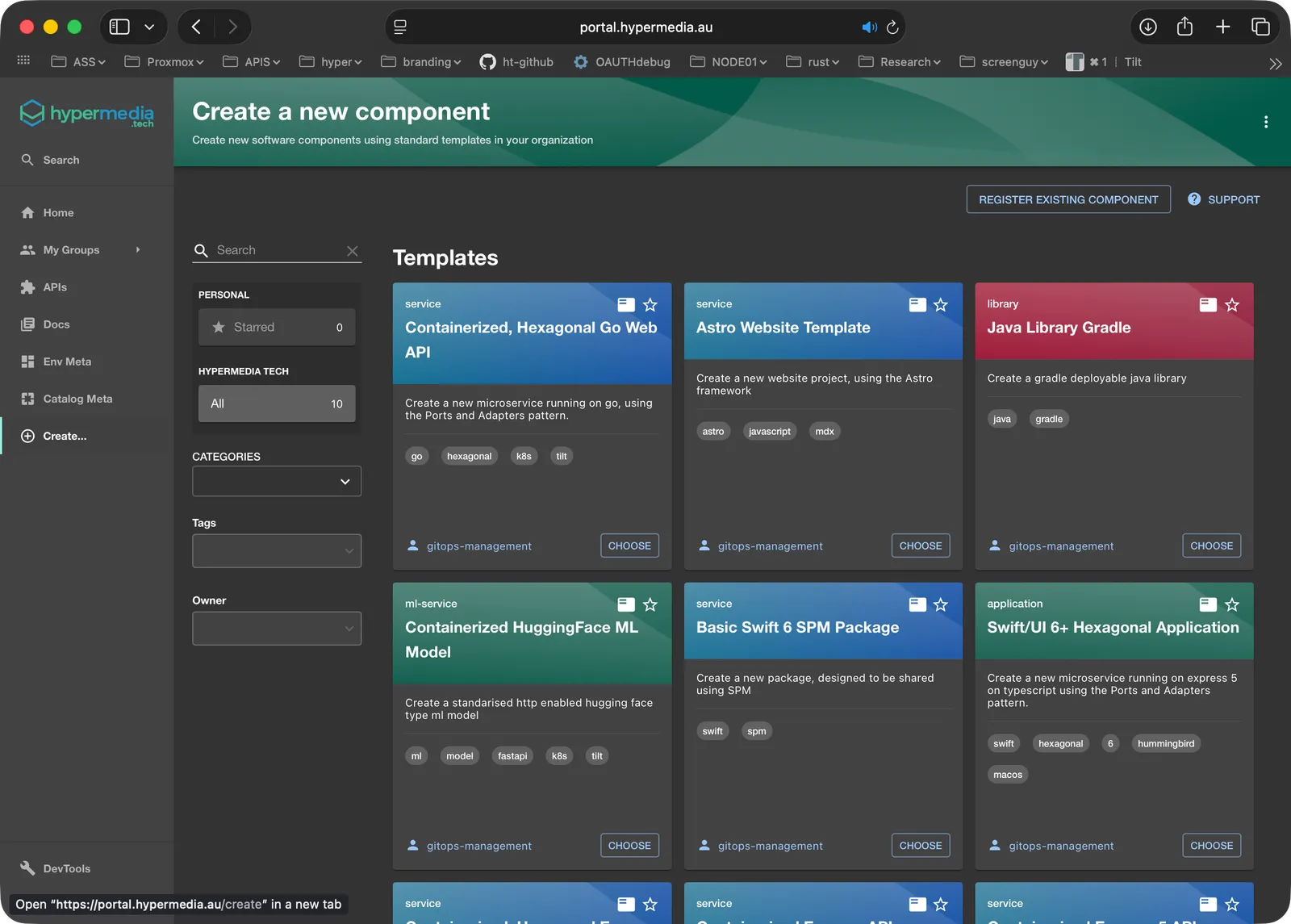Click the hypermedia.tech logo
Viewport: 1291px width, 924px height.
[x=86, y=114]
